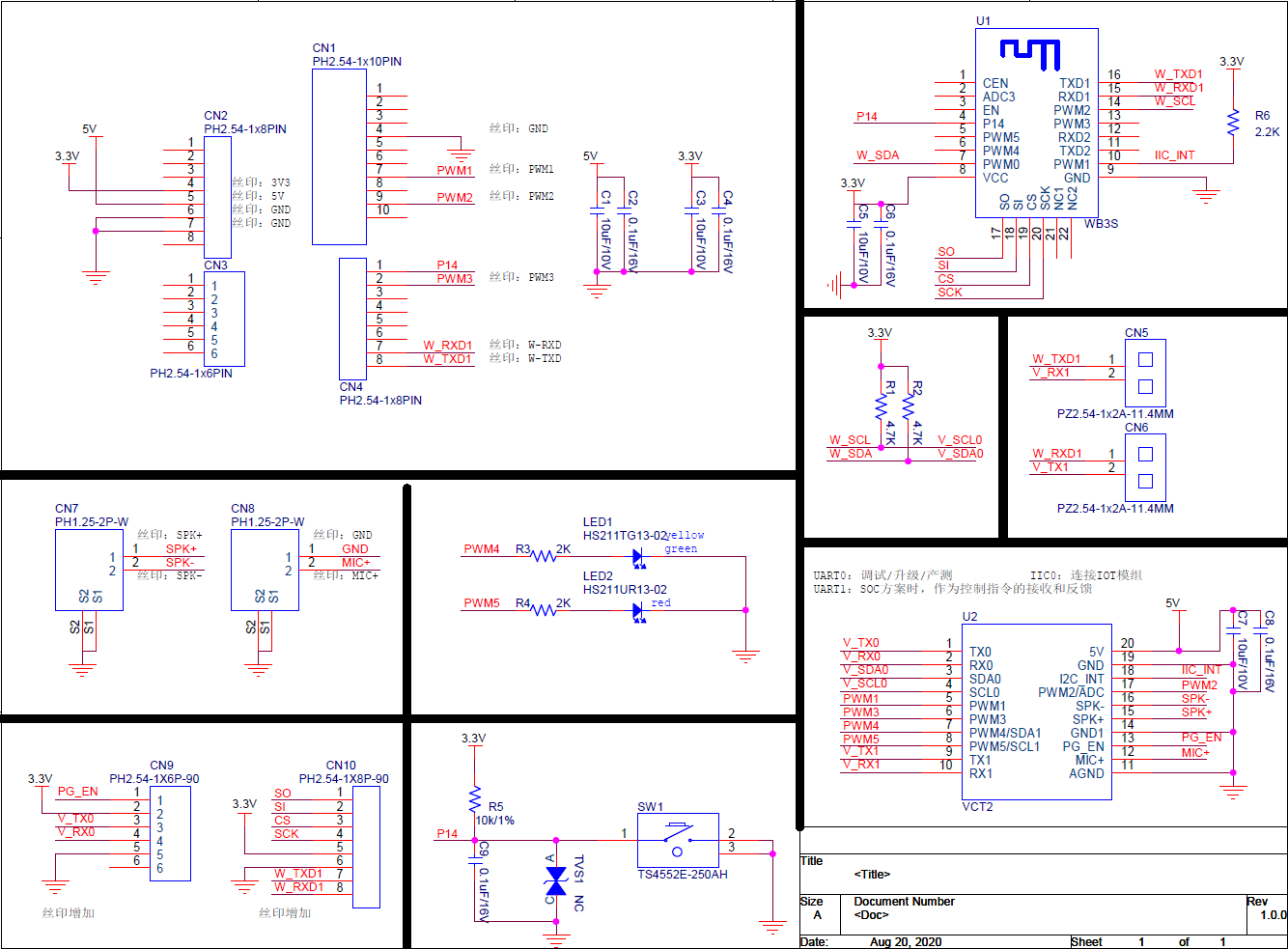
Task: Click the <Doc> document number placeholder
Action: tap(871, 915)
